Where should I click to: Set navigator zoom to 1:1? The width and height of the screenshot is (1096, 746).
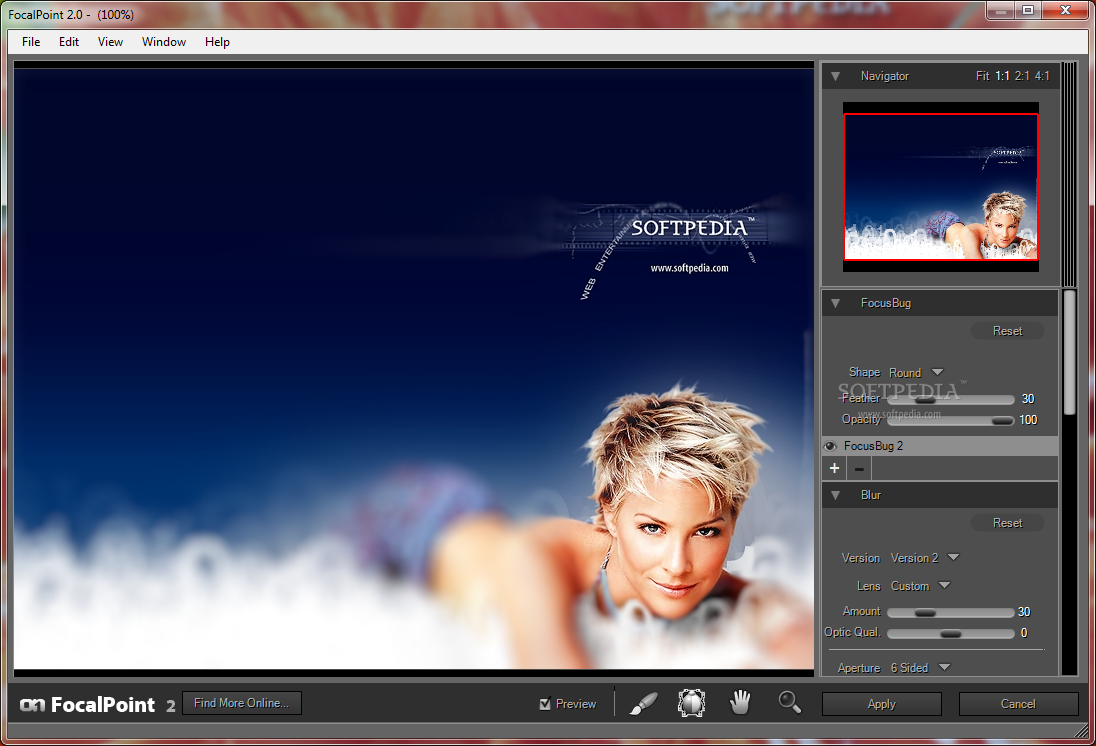(x=1002, y=76)
